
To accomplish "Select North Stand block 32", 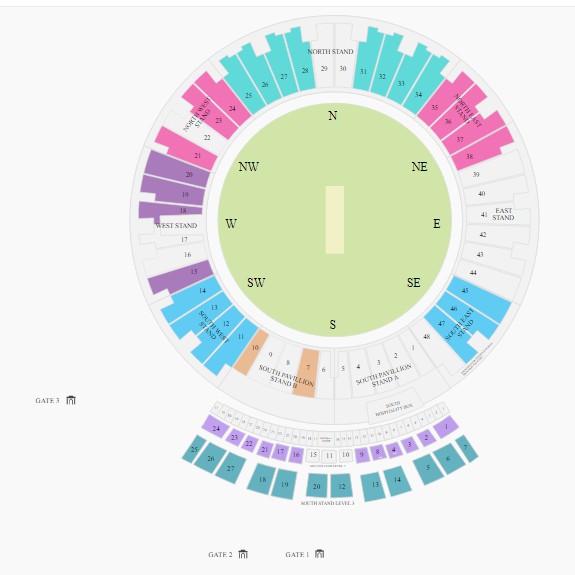I will coord(385,64).
